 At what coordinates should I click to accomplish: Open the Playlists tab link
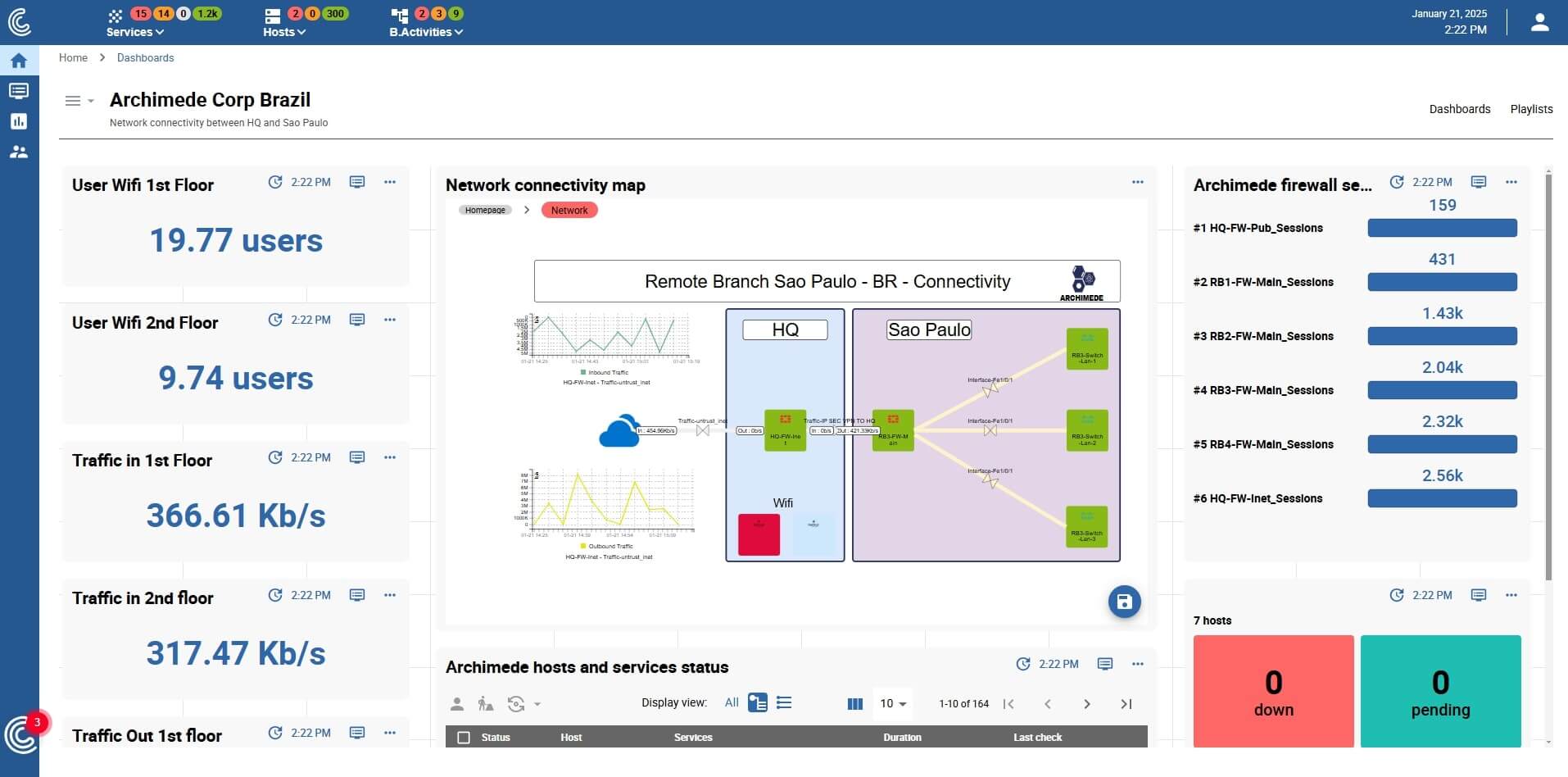[1531, 109]
